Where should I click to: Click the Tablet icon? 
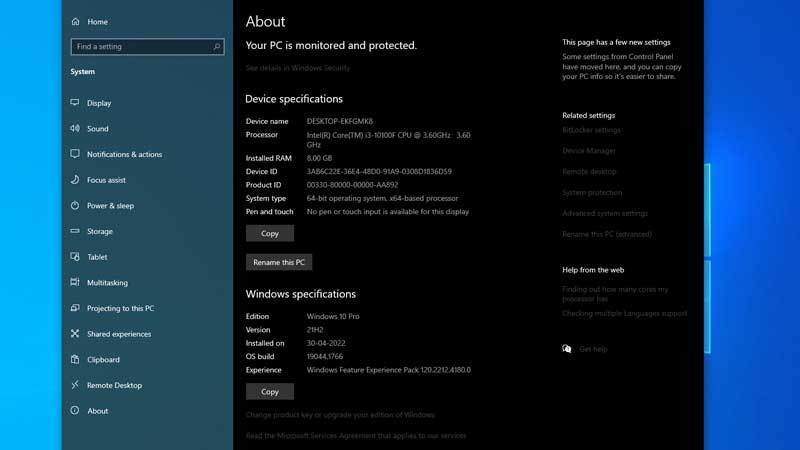click(75, 257)
